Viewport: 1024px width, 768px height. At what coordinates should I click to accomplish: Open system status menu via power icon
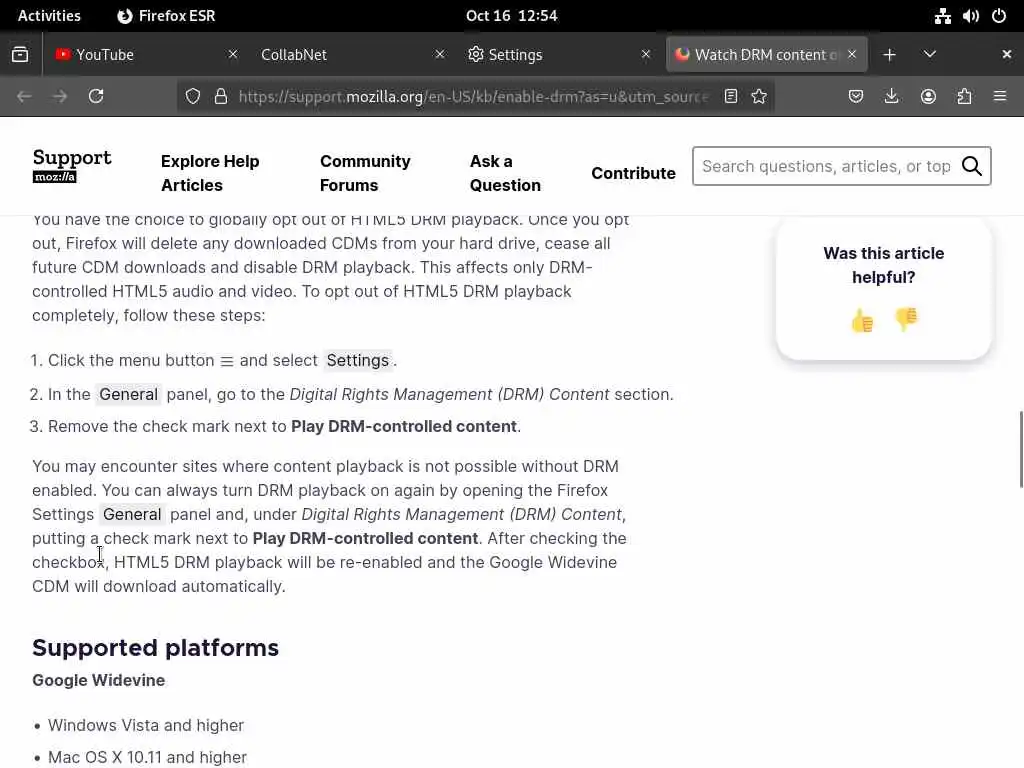pos(998,16)
